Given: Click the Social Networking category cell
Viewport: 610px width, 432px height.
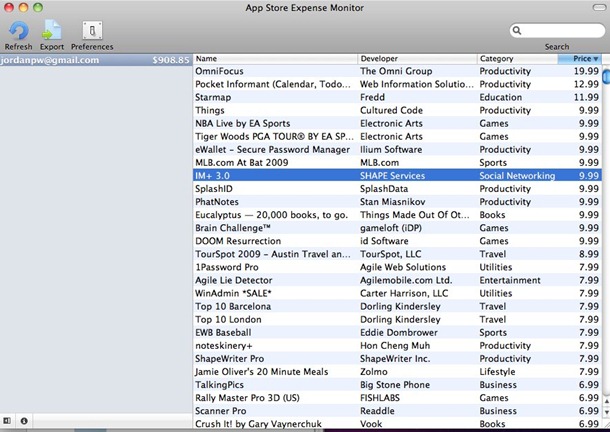Looking at the screenshot, I should pyautogui.click(x=517, y=176).
